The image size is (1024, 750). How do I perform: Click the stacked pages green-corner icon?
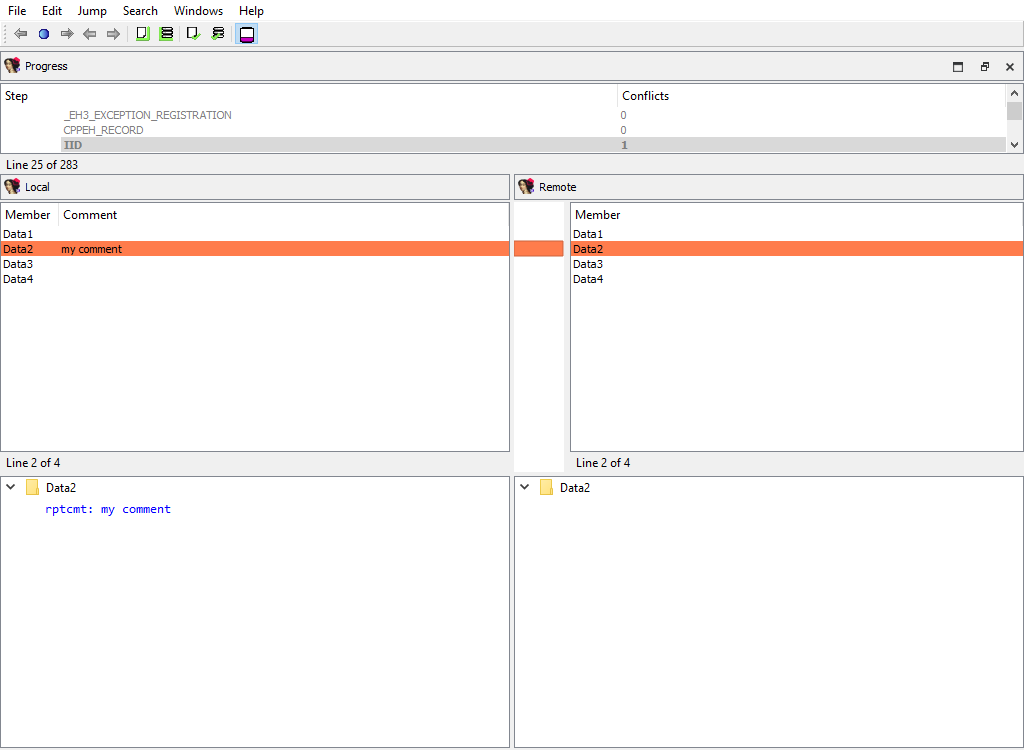coord(167,34)
